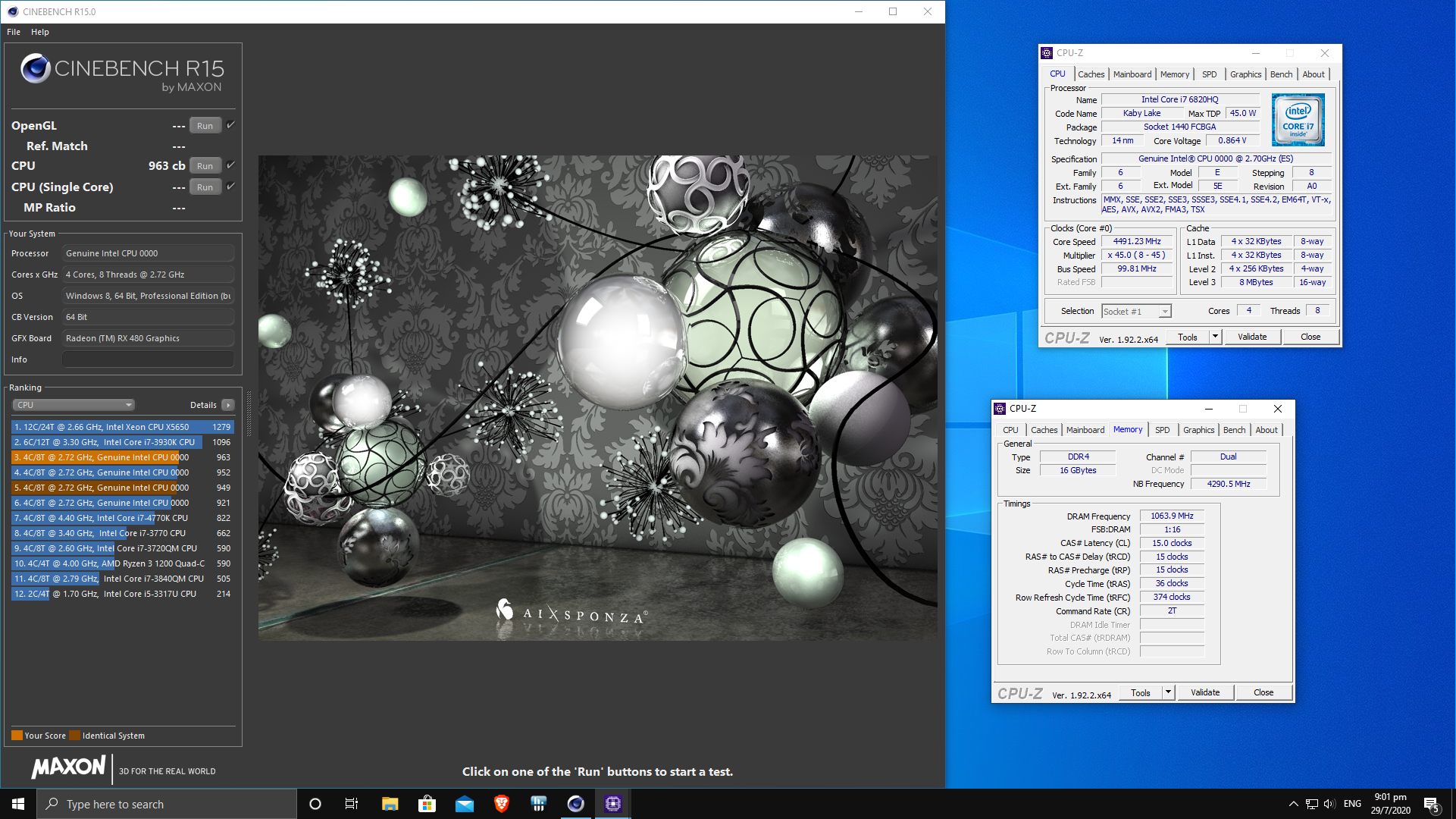
Task: Show hidden tray icons chevron
Action: coord(1293,804)
